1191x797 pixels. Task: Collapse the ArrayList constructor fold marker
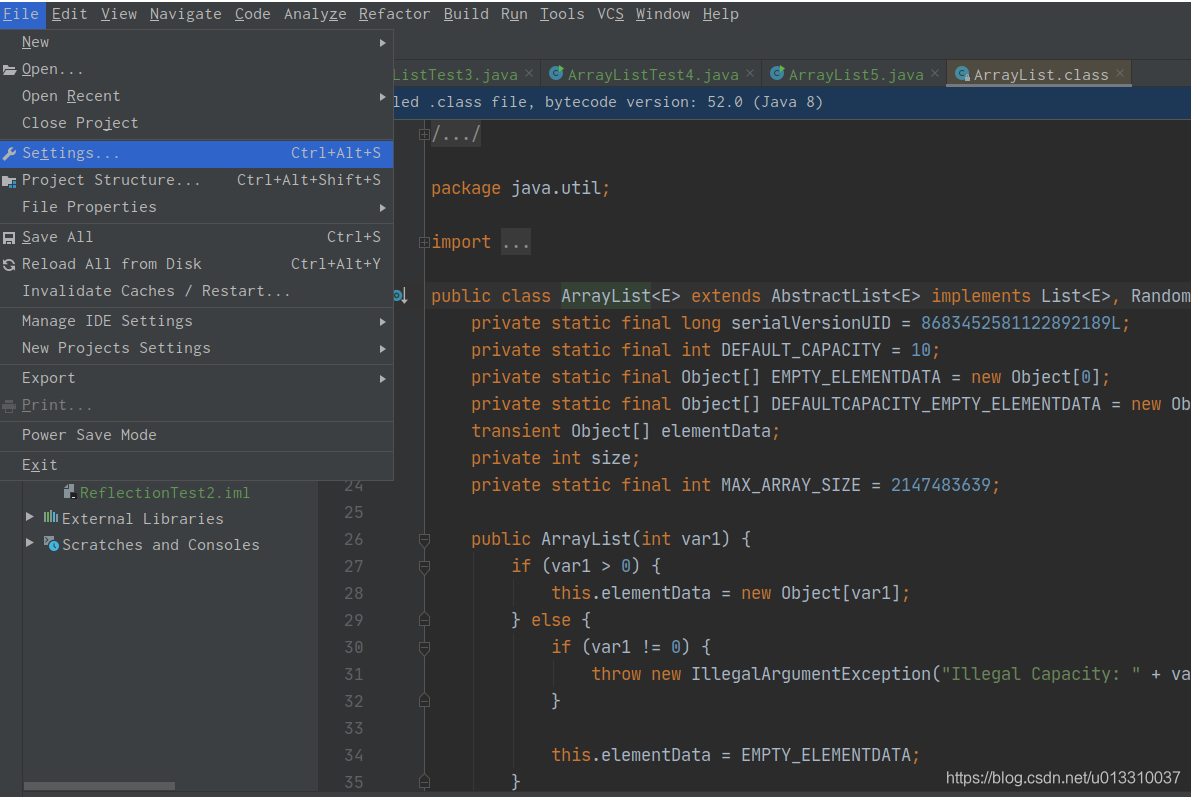point(424,539)
